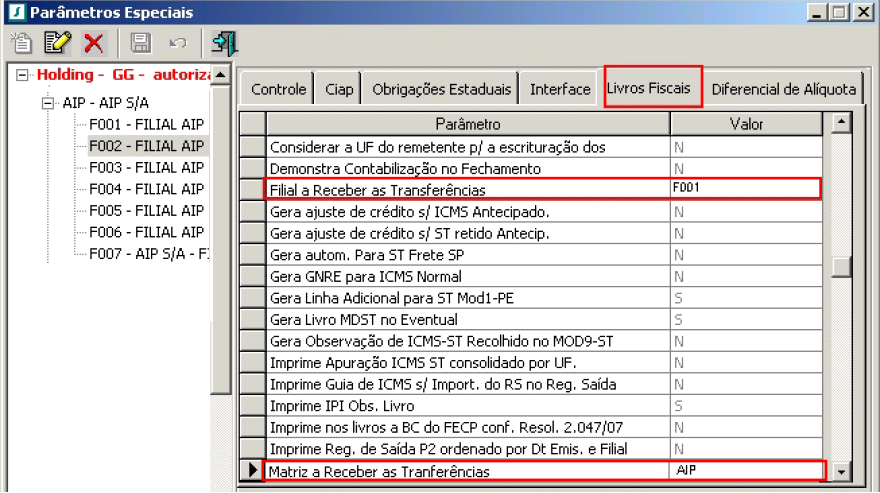The height and width of the screenshot is (493, 880).
Task: Click the red X delete icon
Action: coord(93,43)
